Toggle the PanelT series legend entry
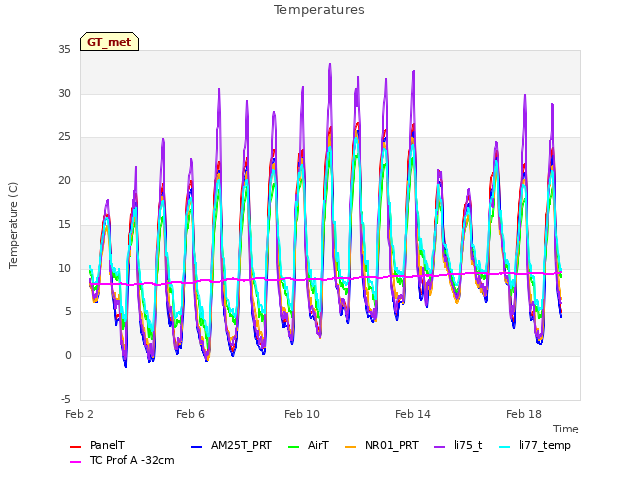The width and height of the screenshot is (640, 480). pos(98,445)
